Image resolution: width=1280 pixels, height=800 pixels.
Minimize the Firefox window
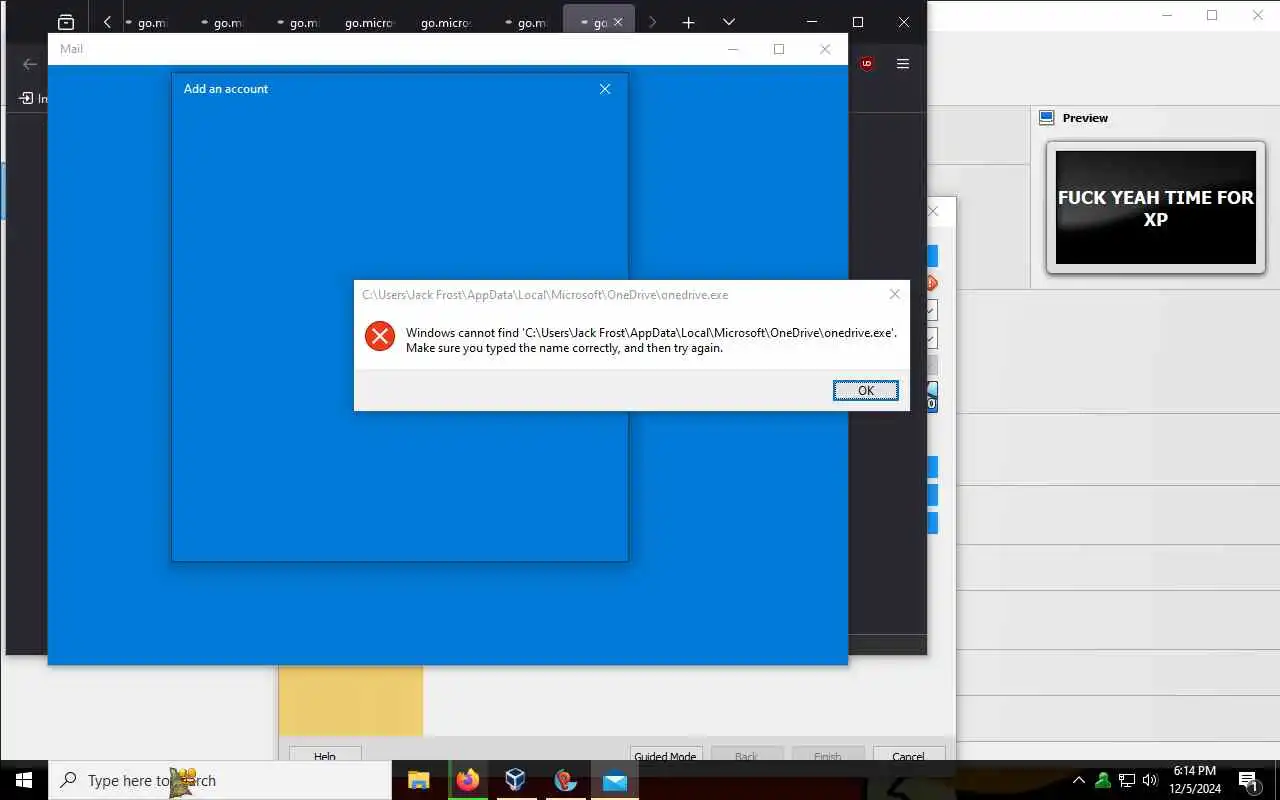coord(812,22)
